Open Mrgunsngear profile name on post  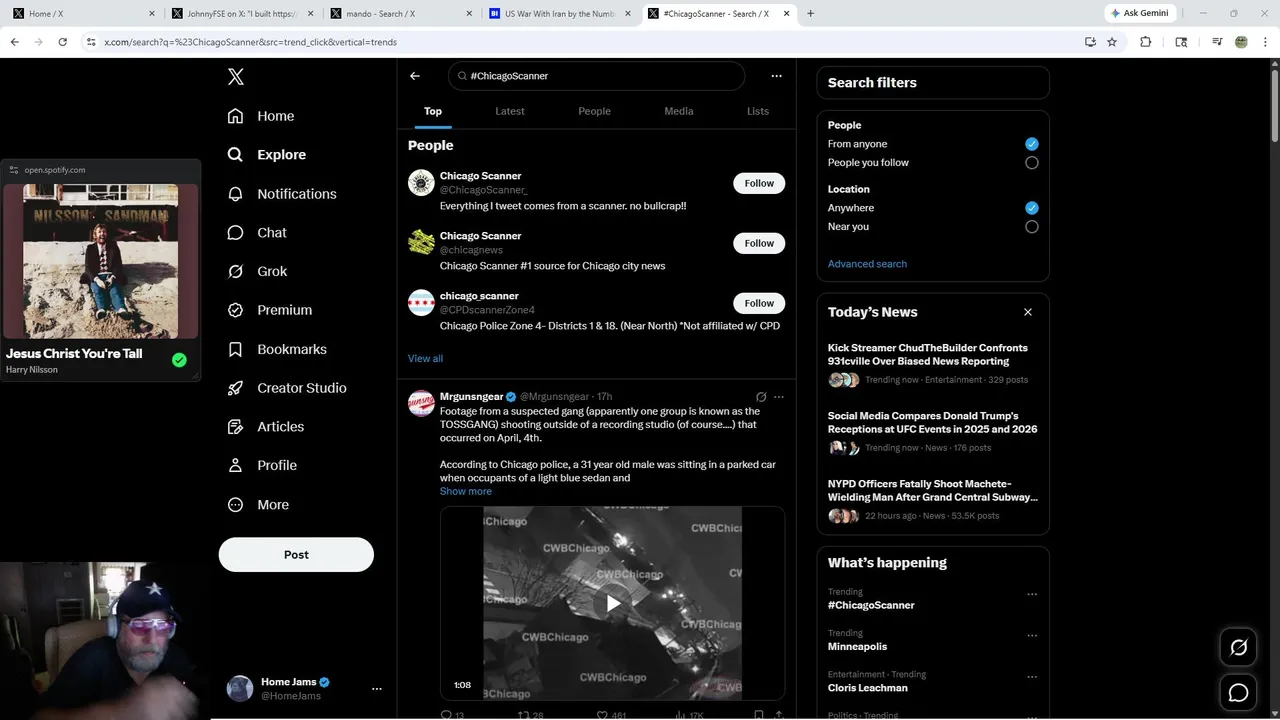coord(471,397)
